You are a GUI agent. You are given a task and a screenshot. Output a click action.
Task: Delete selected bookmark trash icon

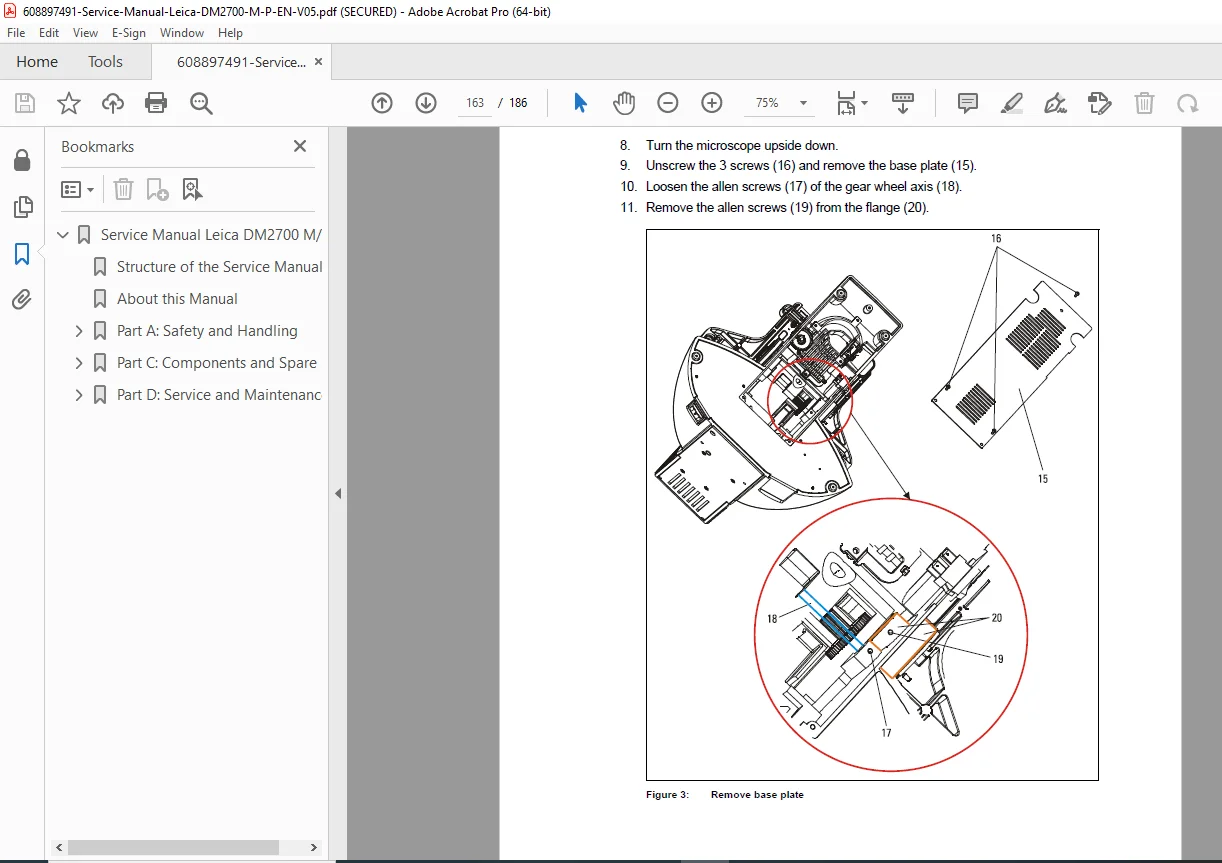tap(123, 189)
